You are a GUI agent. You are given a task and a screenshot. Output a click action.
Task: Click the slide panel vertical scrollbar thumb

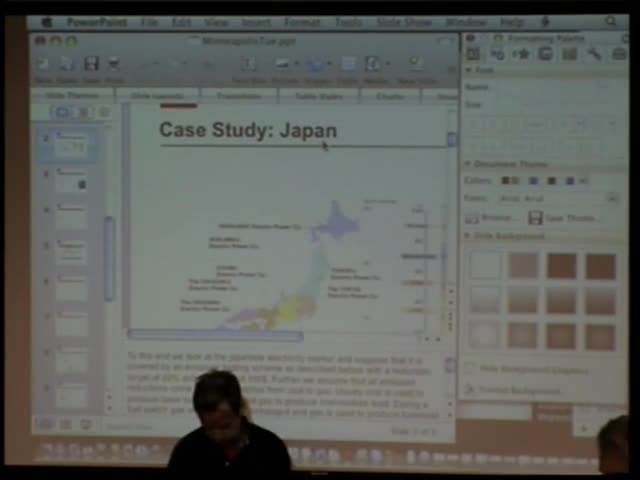tap(109, 259)
